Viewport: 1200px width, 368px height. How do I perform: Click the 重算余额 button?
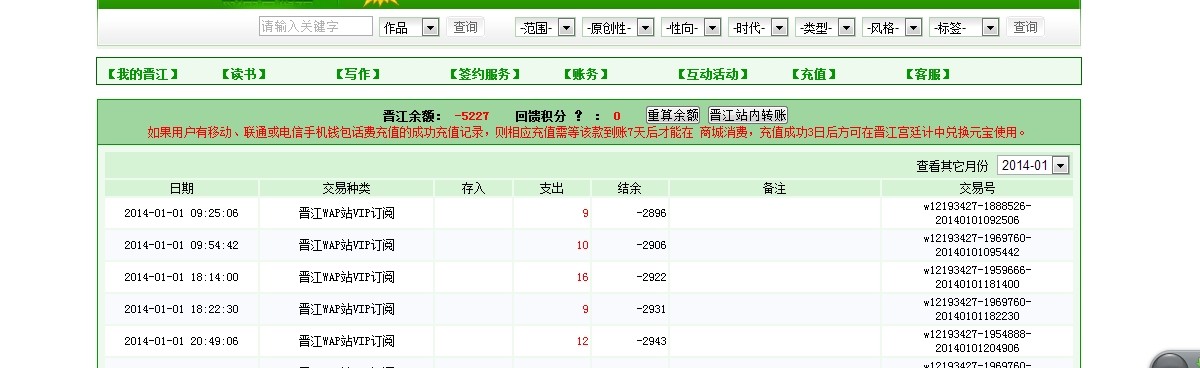point(673,115)
